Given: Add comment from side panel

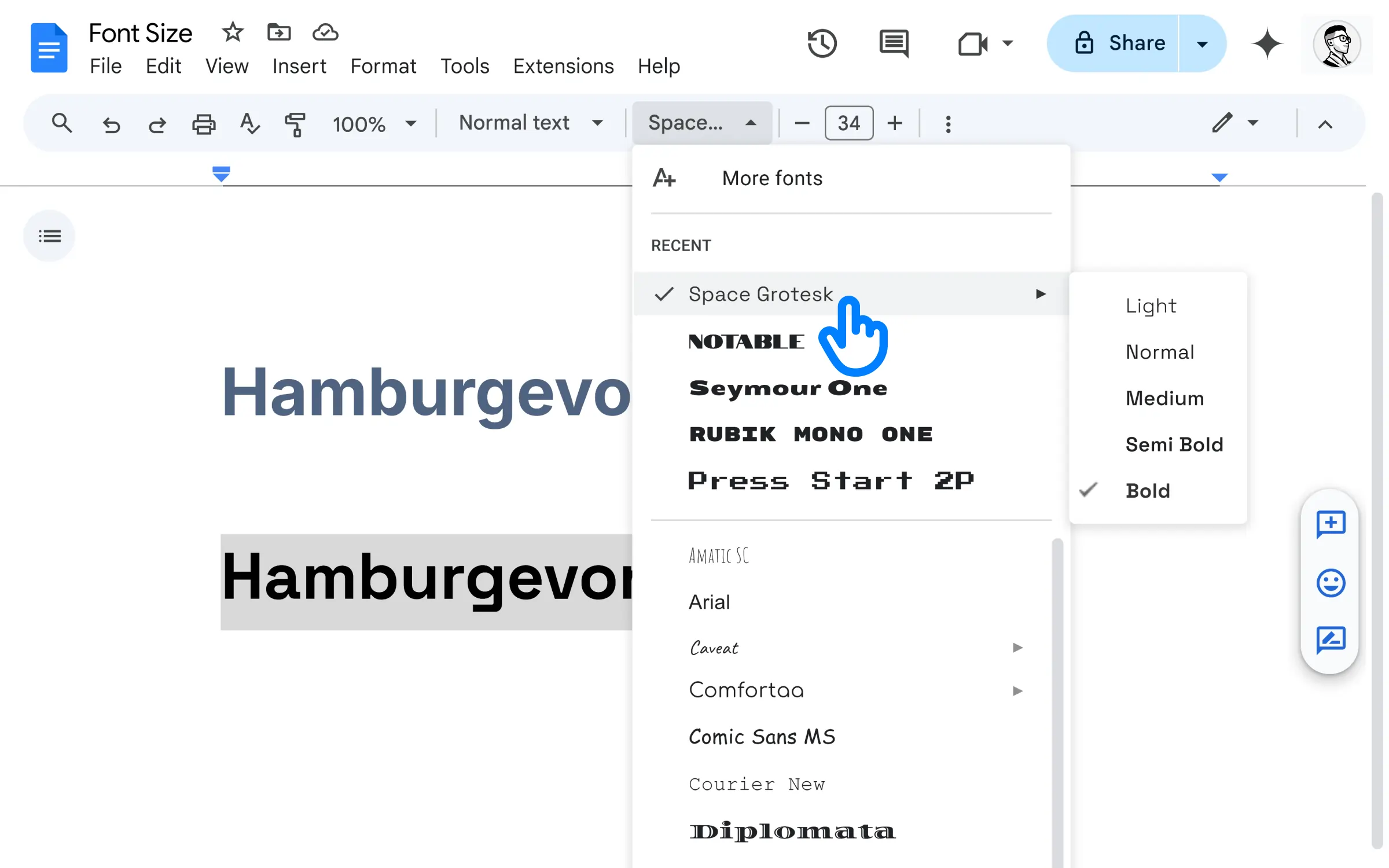Looking at the screenshot, I should [1331, 524].
